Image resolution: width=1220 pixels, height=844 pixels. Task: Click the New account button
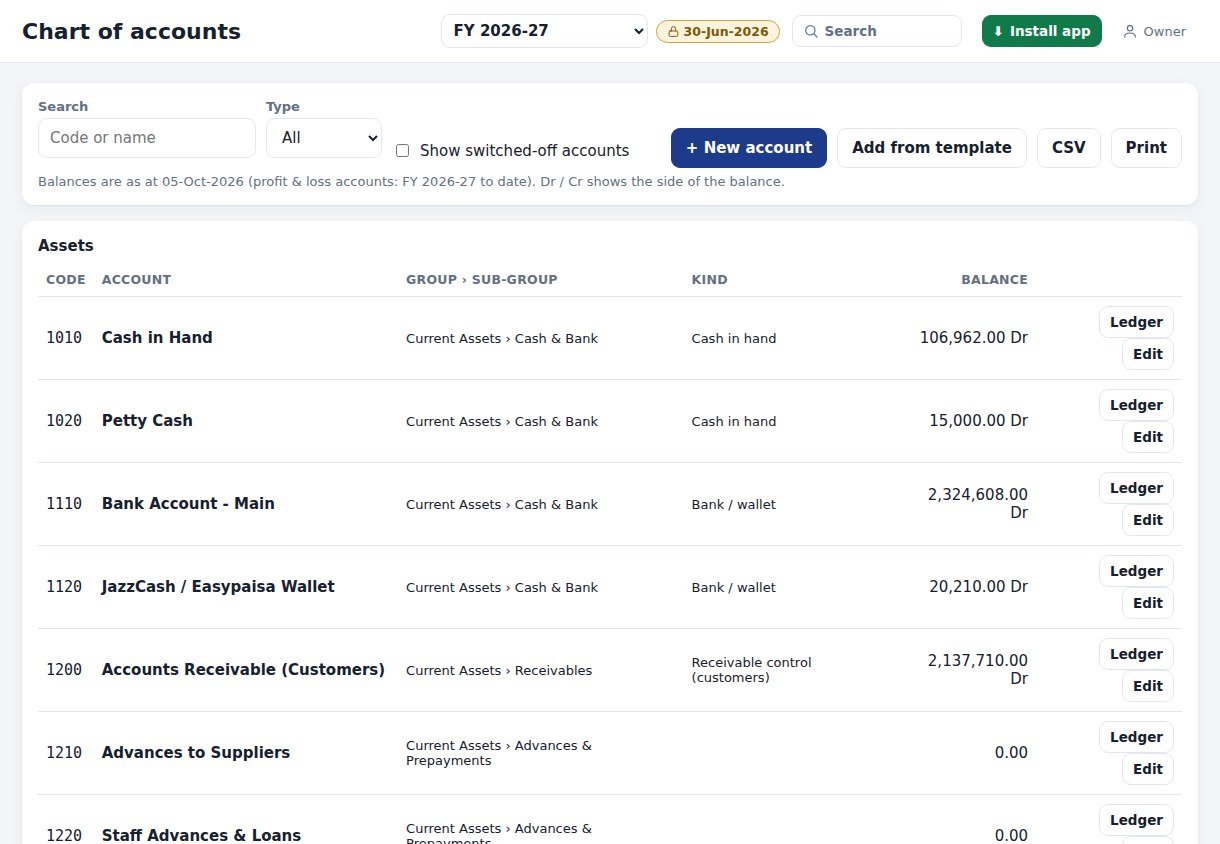pos(749,148)
